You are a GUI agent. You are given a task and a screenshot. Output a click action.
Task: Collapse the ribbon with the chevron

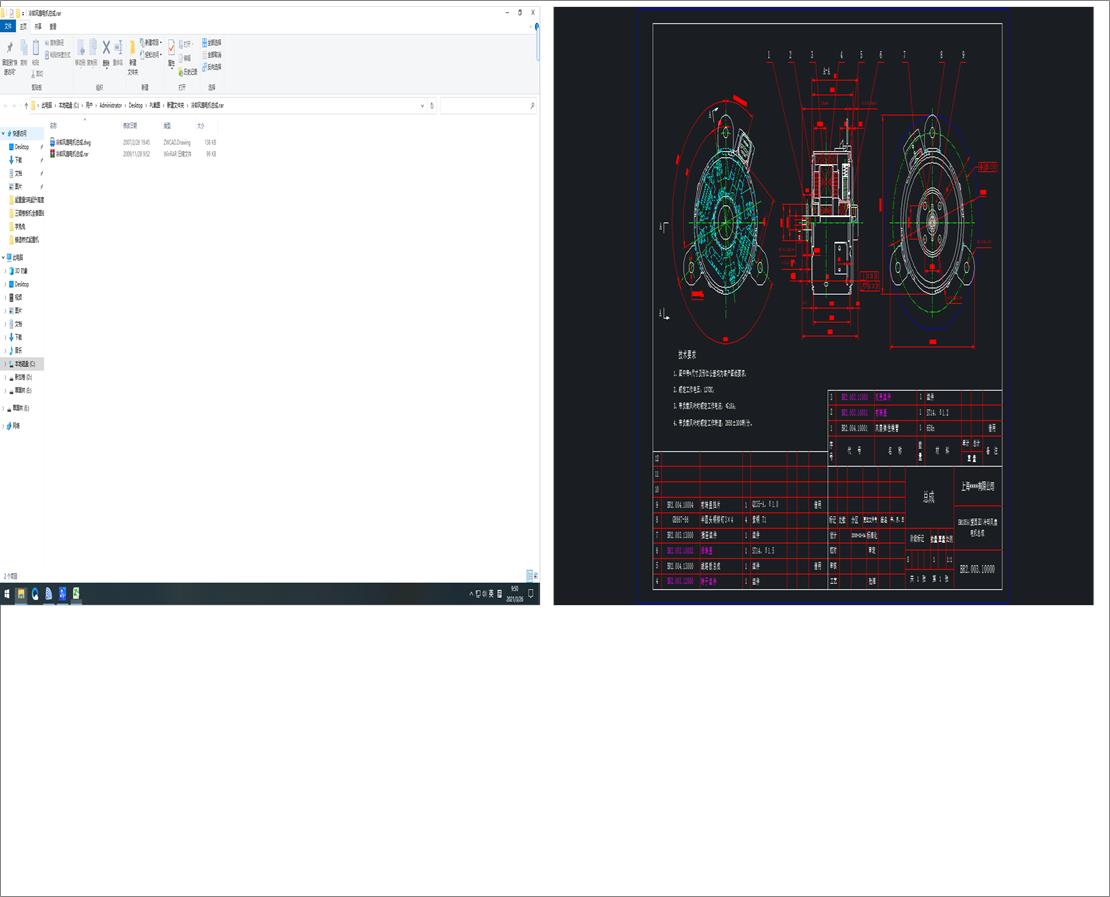coord(531,26)
